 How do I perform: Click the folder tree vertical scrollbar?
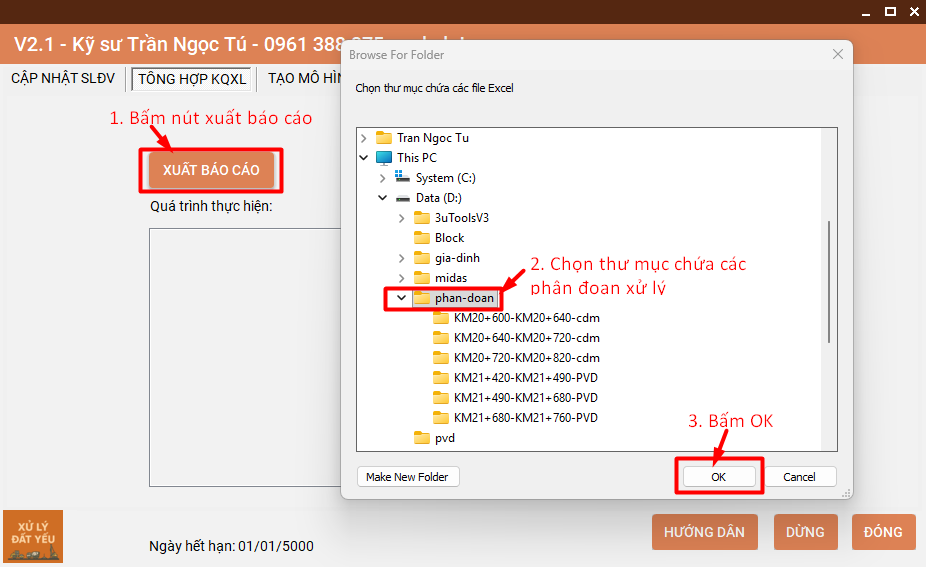click(829, 282)
